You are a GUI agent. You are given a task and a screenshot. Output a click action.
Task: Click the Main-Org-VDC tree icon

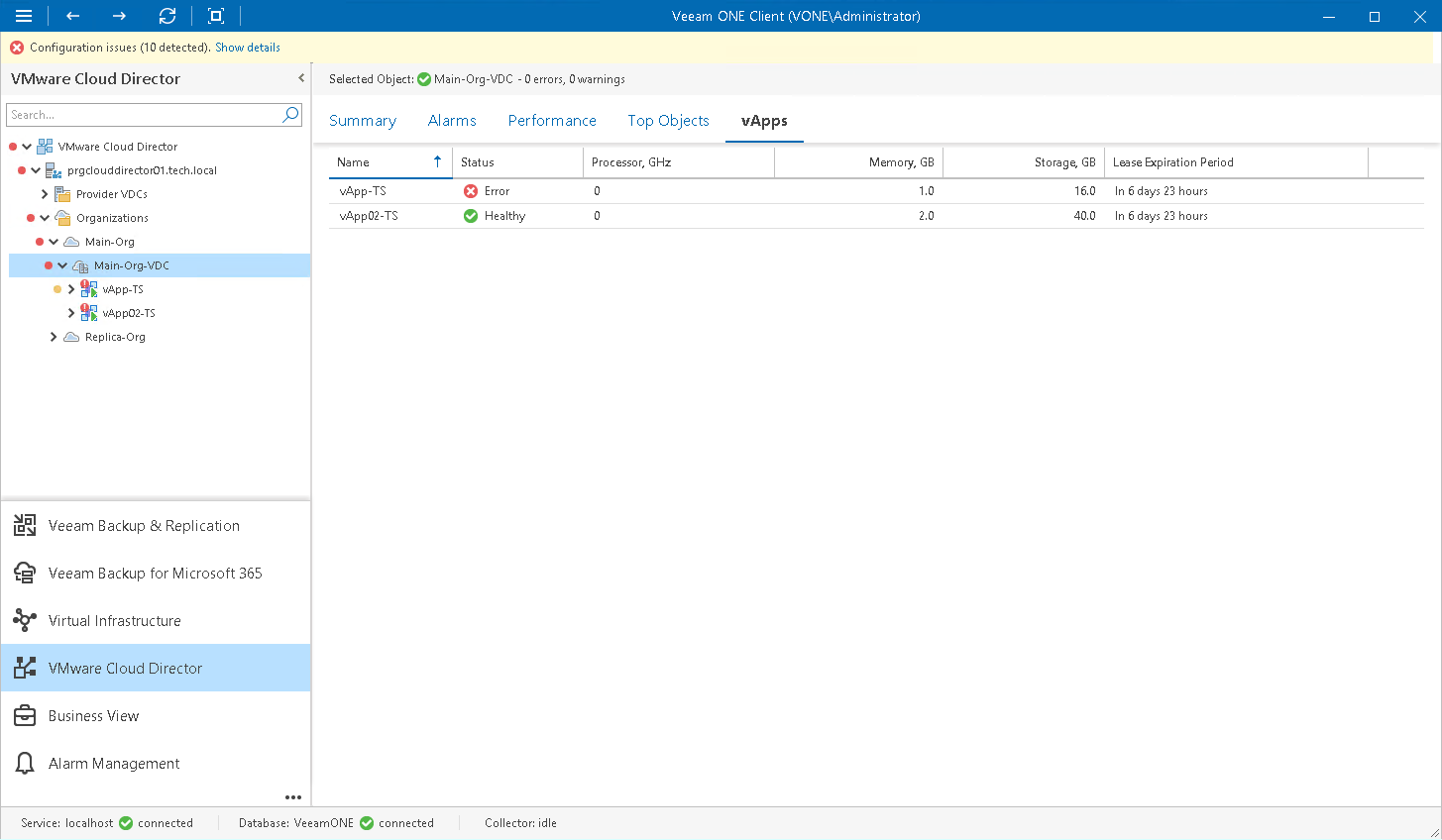(x=80, y=265)
